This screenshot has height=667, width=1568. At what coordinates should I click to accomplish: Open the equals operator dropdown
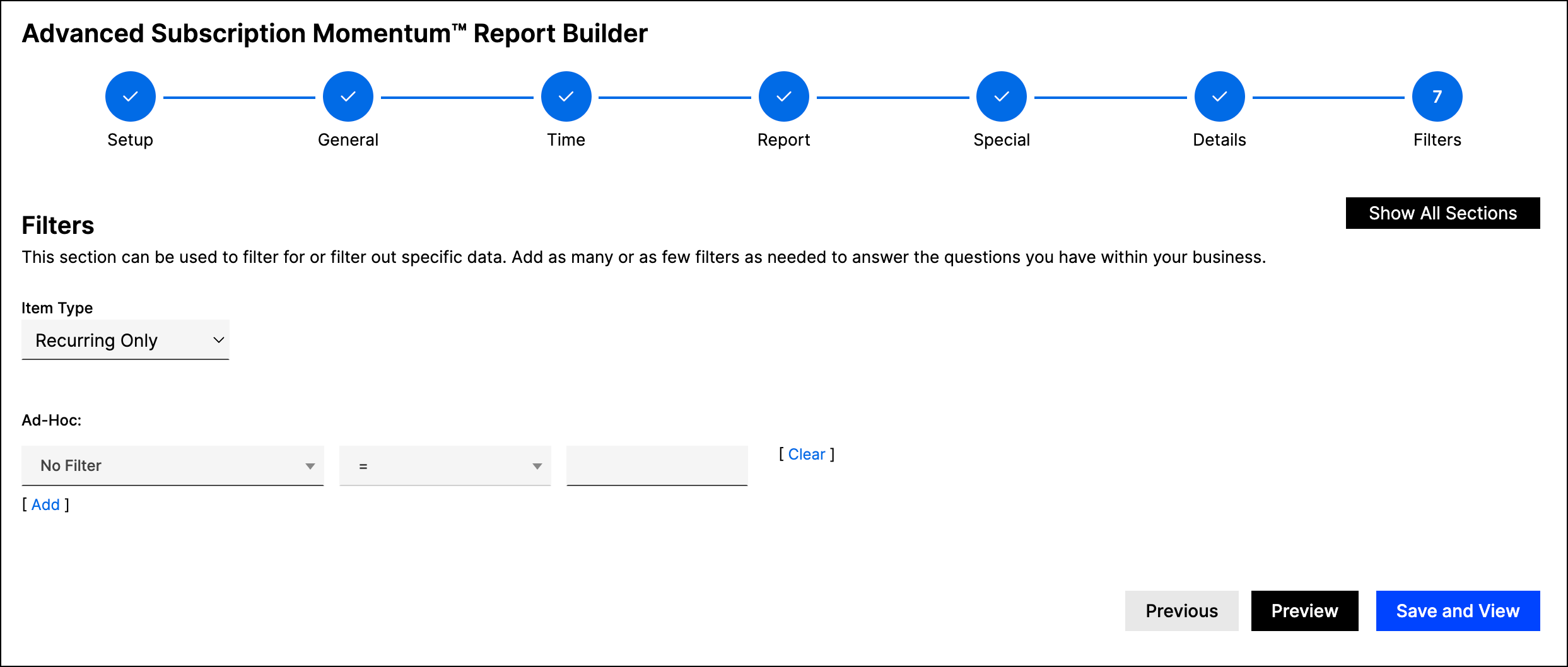pyautogui.click(x=445, y=466)
